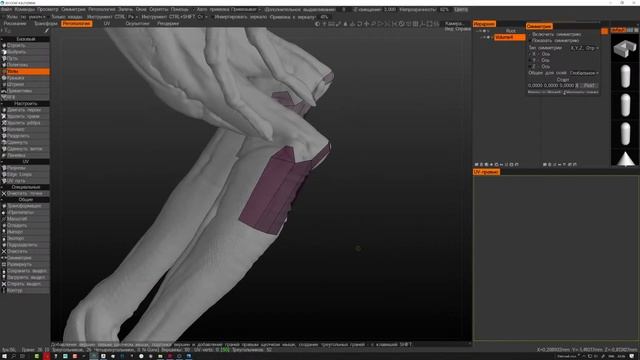Select the Примитивы tool in the Базовые group
This screenshot has height=360, width=640.
click(25, 91)
